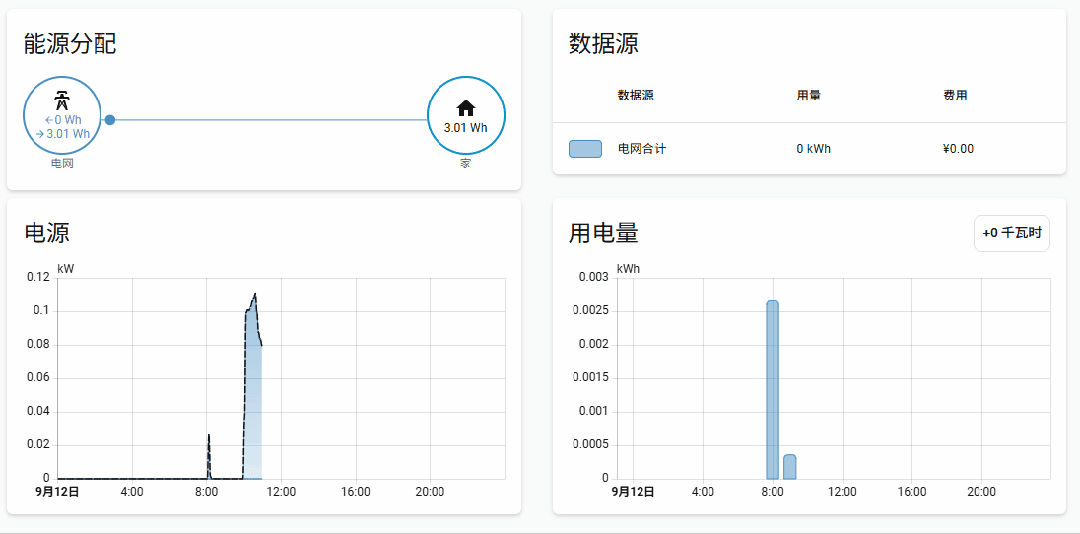Select the 电网 grid circle node

tap(63, 116)
